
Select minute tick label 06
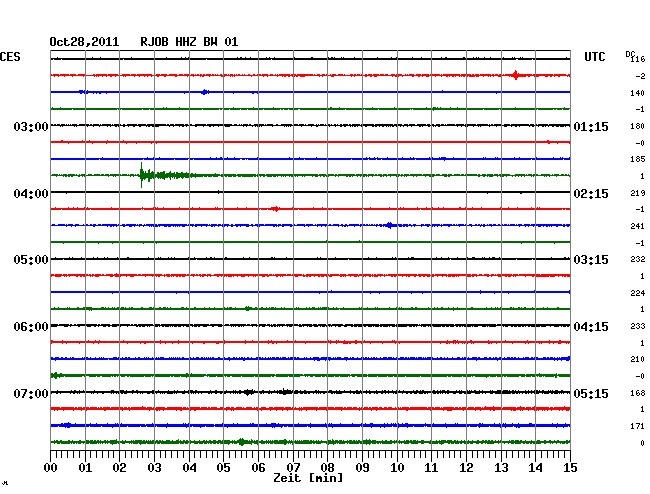tap(258, 468)
